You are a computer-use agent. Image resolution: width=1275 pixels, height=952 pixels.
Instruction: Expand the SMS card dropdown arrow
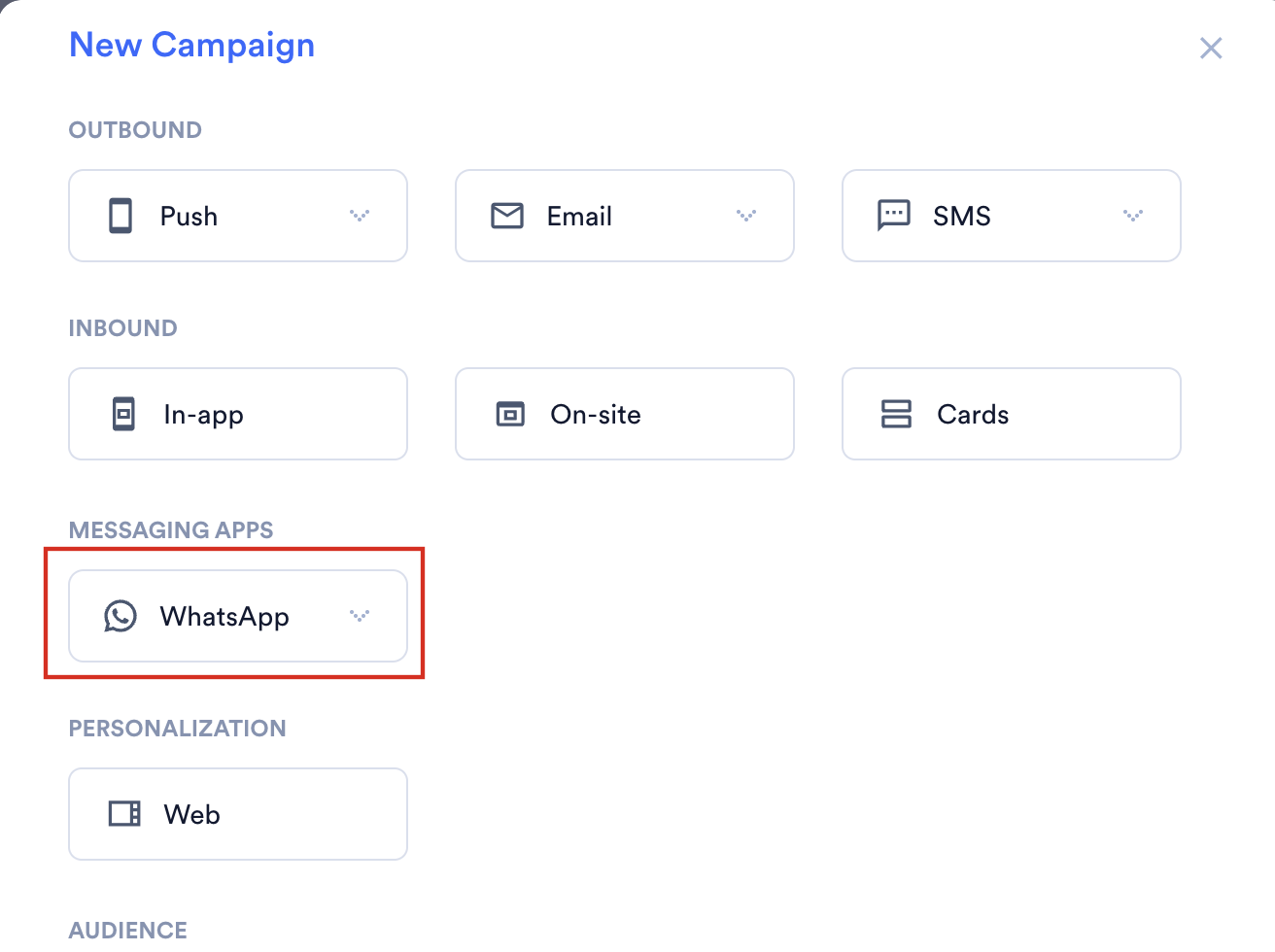1133,216
